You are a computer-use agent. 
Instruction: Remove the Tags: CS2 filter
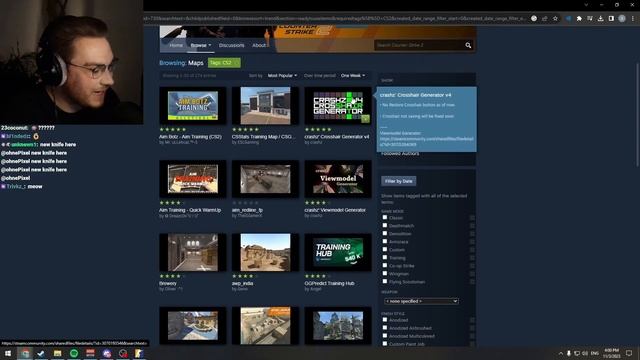(224, 63)
